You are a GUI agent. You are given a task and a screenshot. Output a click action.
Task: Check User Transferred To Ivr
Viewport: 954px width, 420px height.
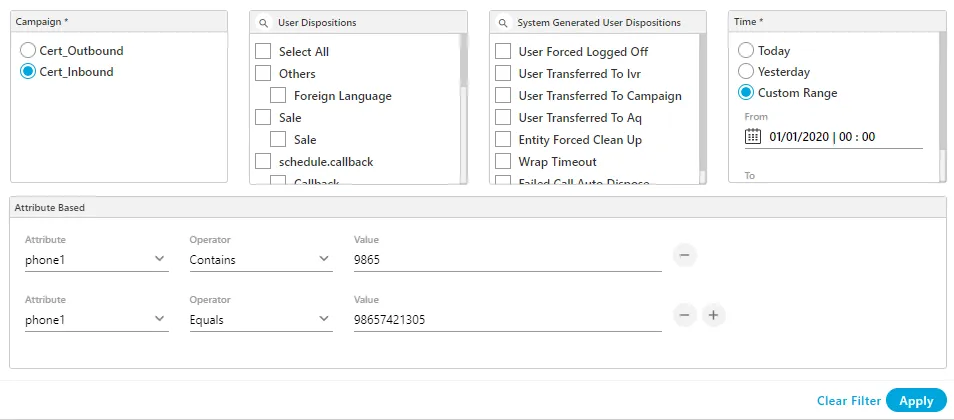pyautogui.click(x=503, y=74)
